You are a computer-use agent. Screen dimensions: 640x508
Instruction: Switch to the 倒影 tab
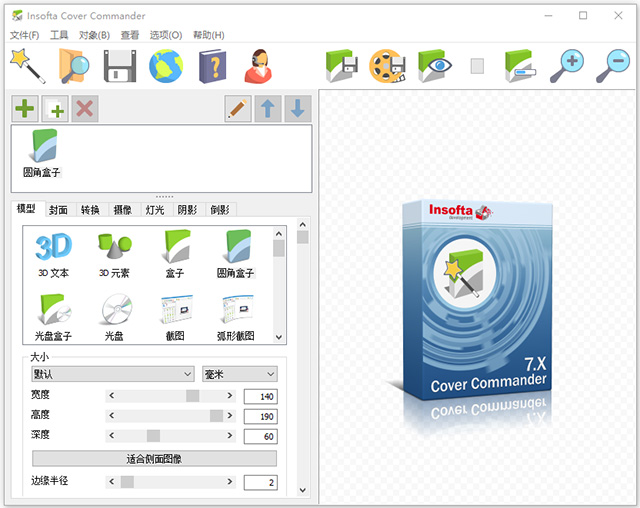point(220,210)
